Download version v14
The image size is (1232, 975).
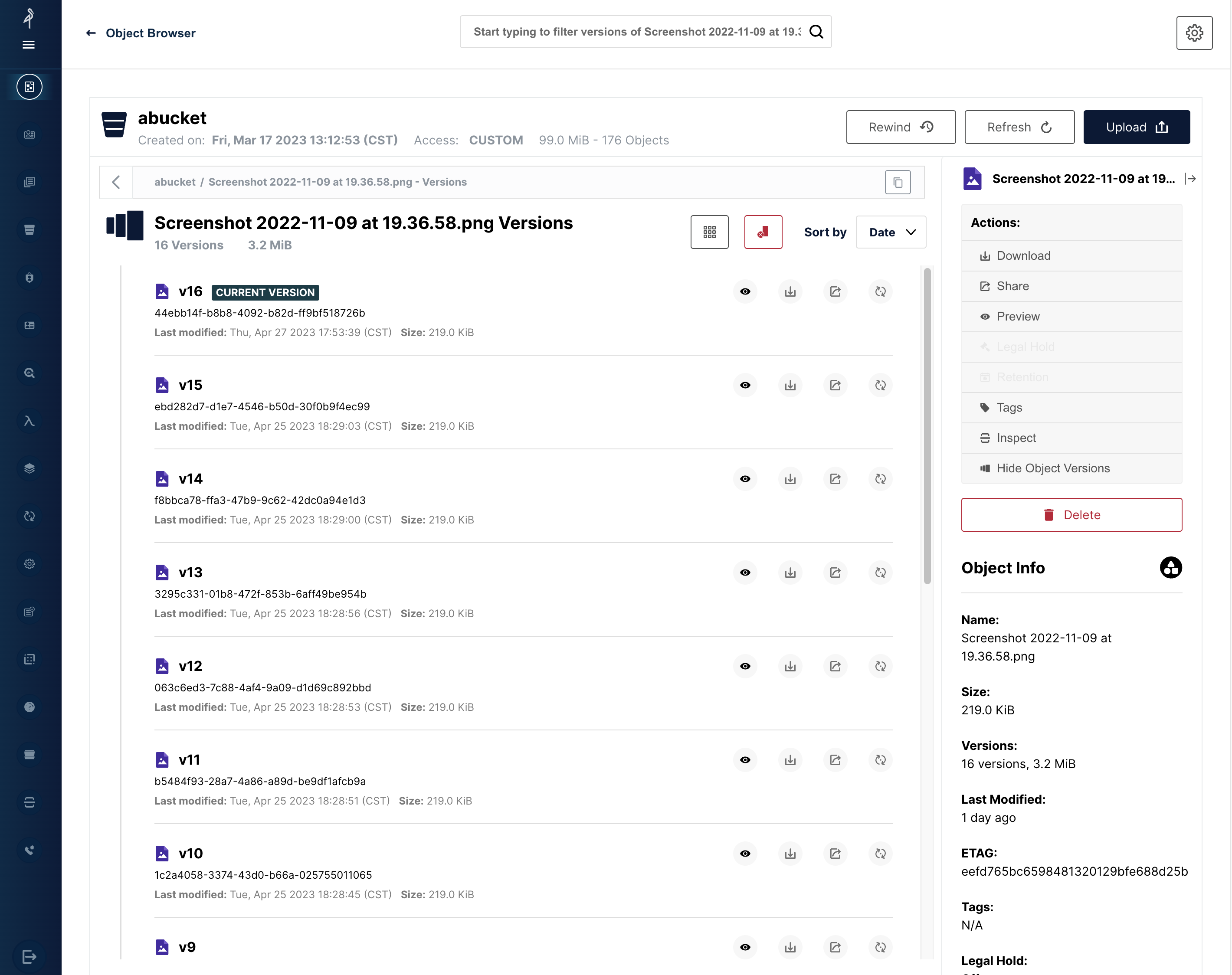point(790,479)
